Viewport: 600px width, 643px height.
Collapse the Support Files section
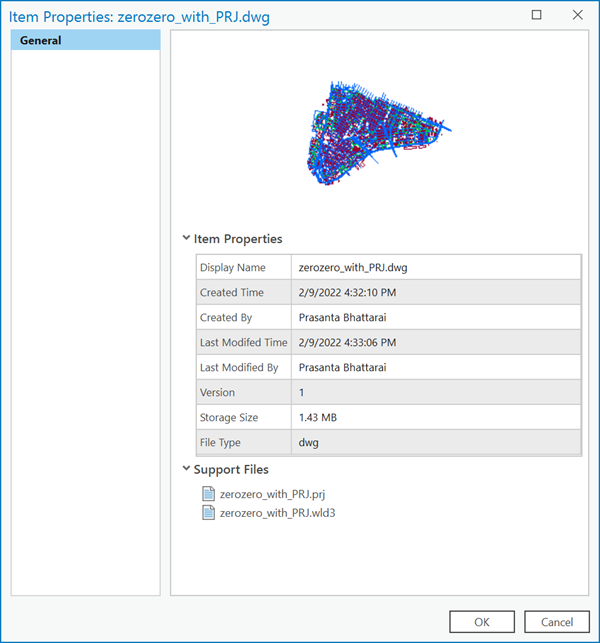pos(186,468)
